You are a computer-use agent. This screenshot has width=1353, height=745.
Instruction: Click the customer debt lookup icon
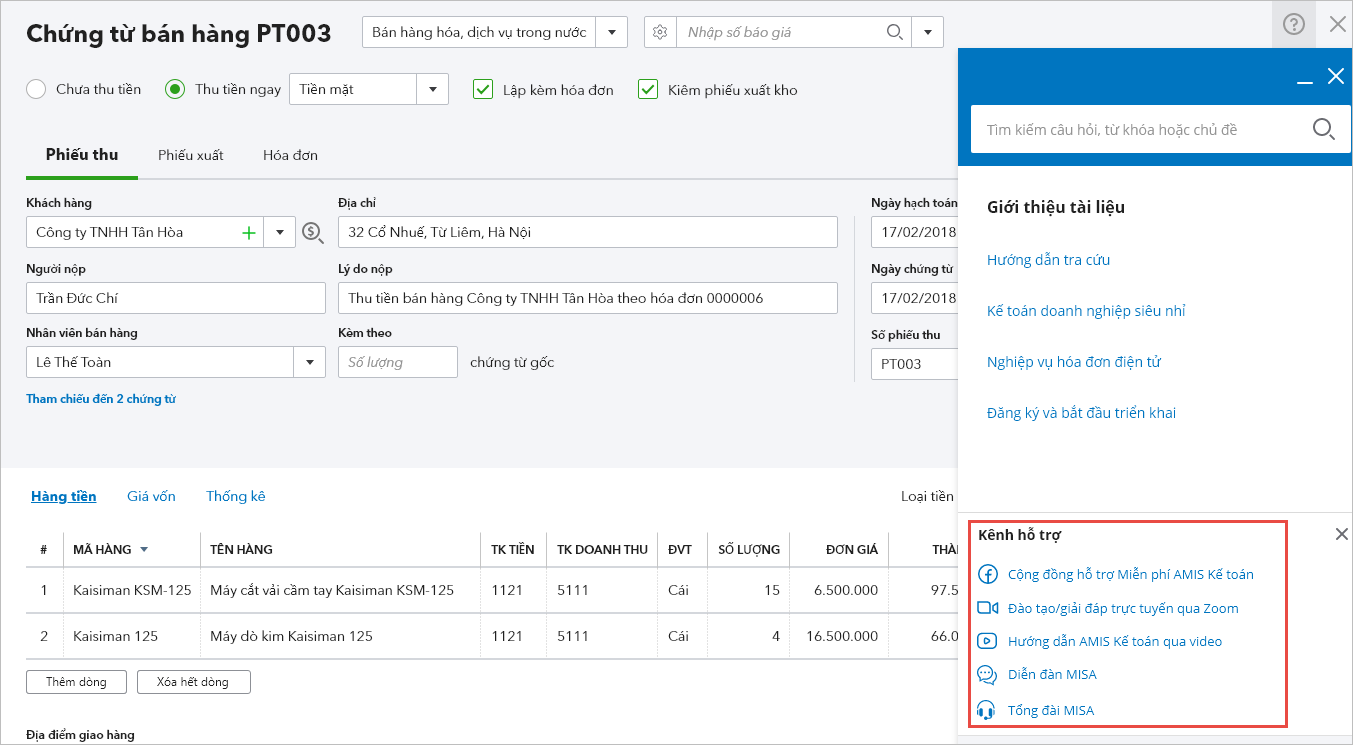point(312,233)
